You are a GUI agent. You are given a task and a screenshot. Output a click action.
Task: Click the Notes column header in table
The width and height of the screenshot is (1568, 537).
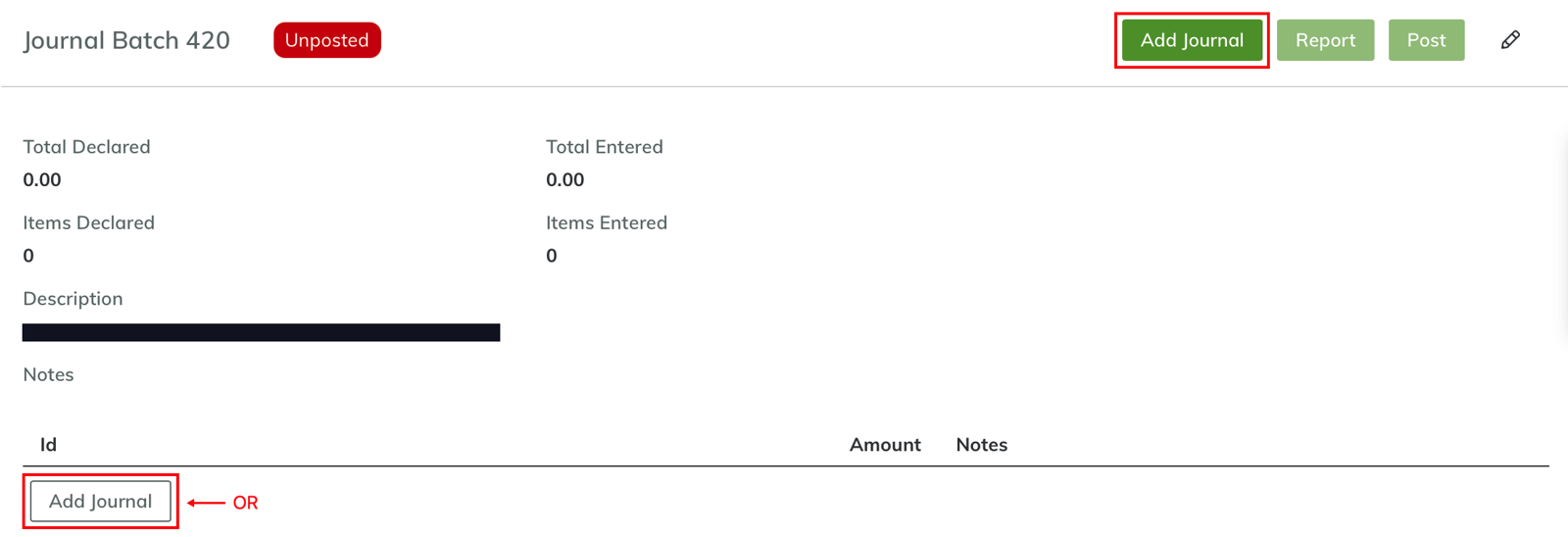tap(981, 445)
